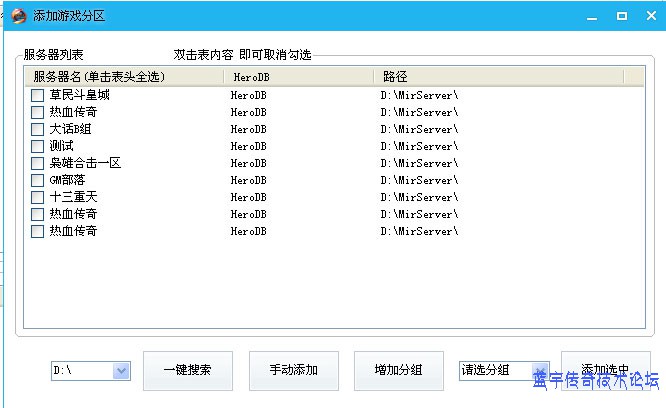Screen dimensions: 666x408
Task: Check the 十三重天 server checkbox
Action: pos(37,197)
